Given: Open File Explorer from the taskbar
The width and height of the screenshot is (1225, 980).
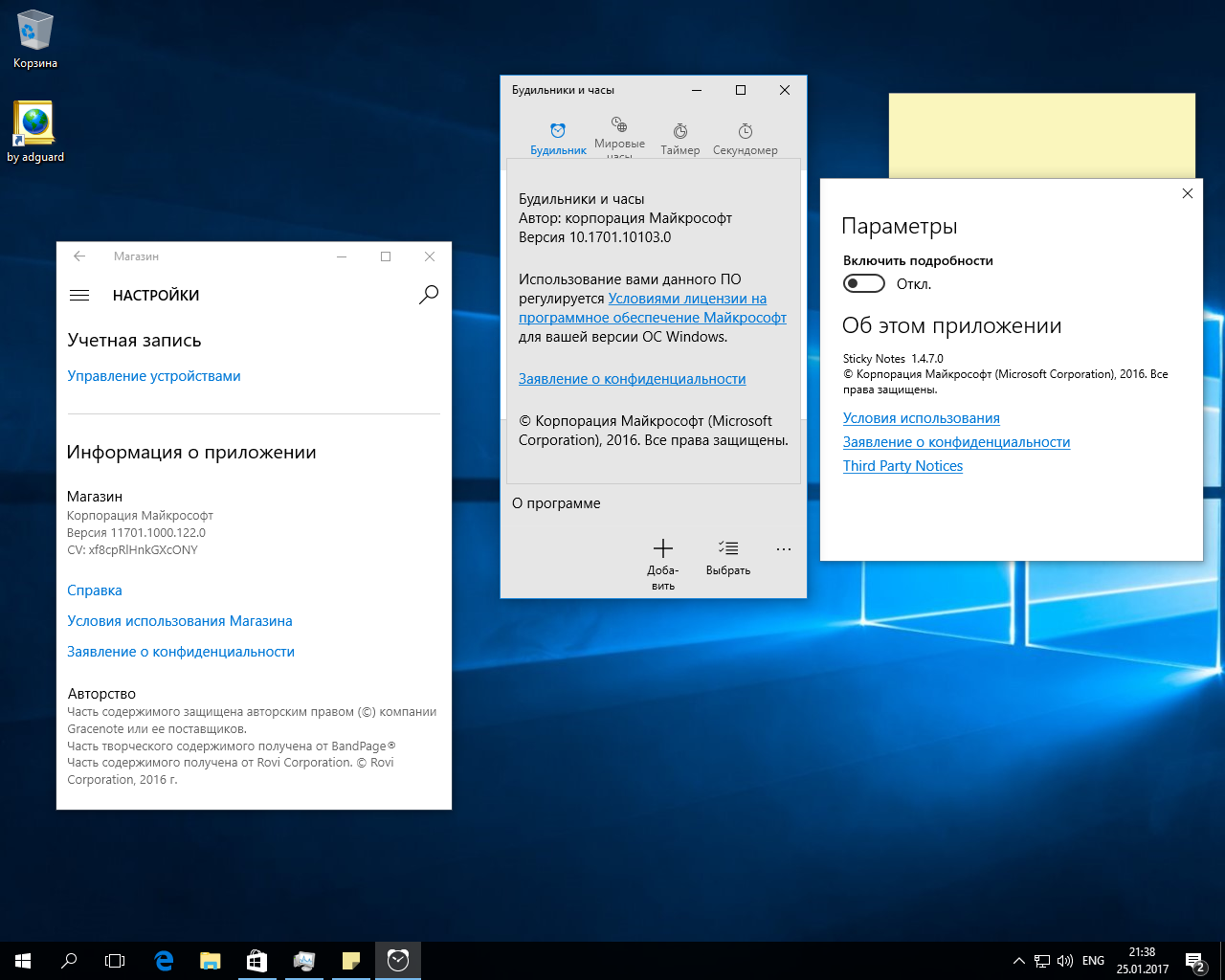Looking at the screenshot, I should [x=210, y=961].
